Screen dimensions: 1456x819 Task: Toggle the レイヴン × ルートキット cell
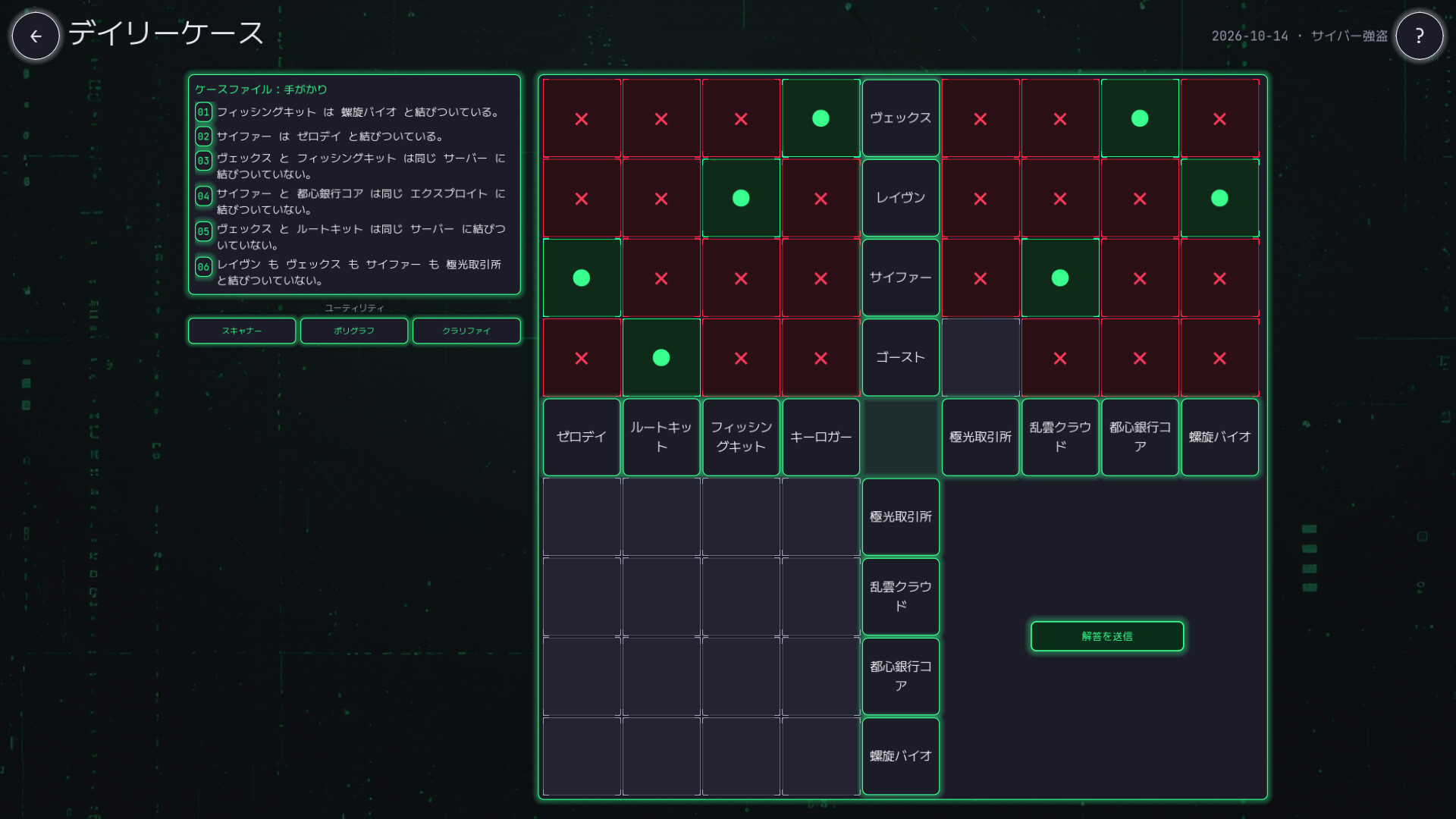[661, 198]
